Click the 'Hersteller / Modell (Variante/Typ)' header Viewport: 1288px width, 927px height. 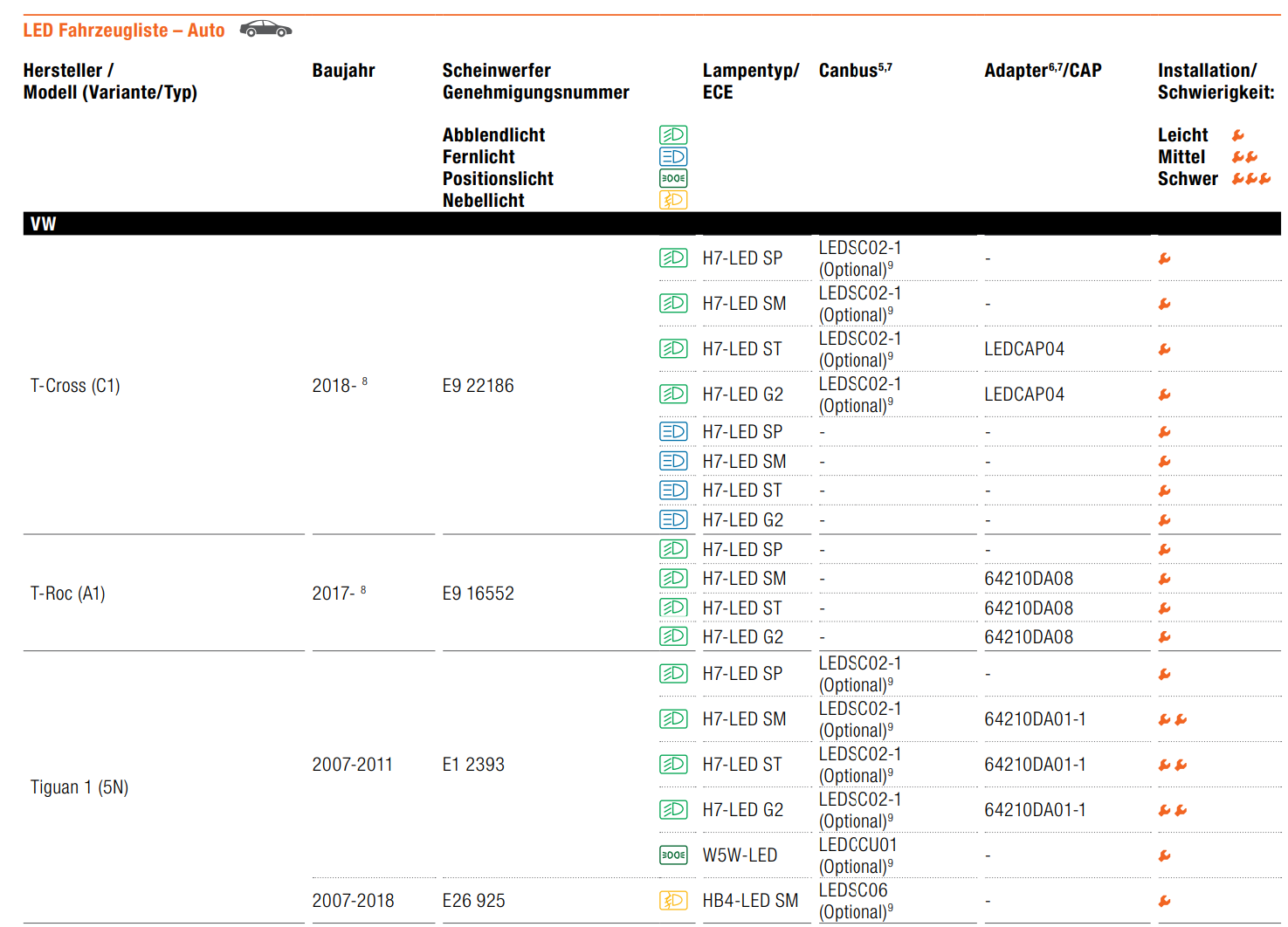110,81
